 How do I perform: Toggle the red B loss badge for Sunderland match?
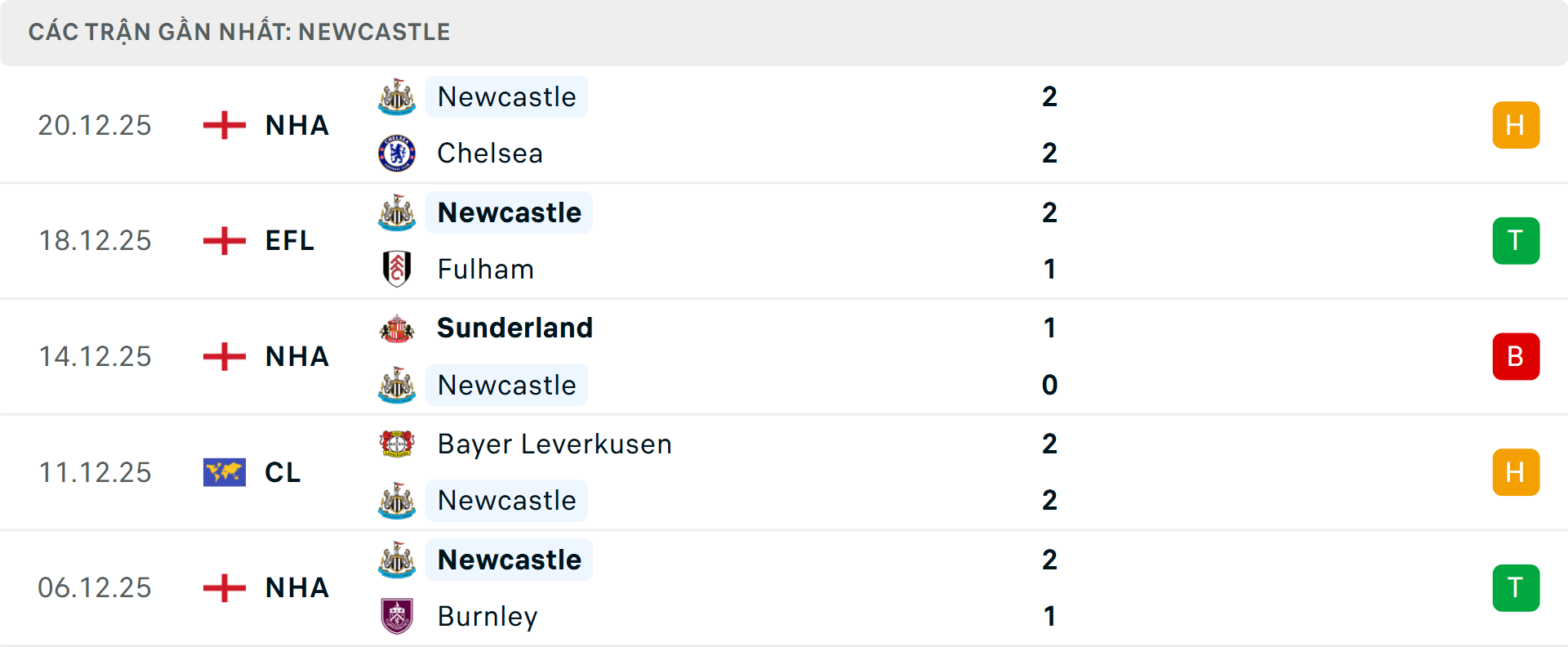1516,356
